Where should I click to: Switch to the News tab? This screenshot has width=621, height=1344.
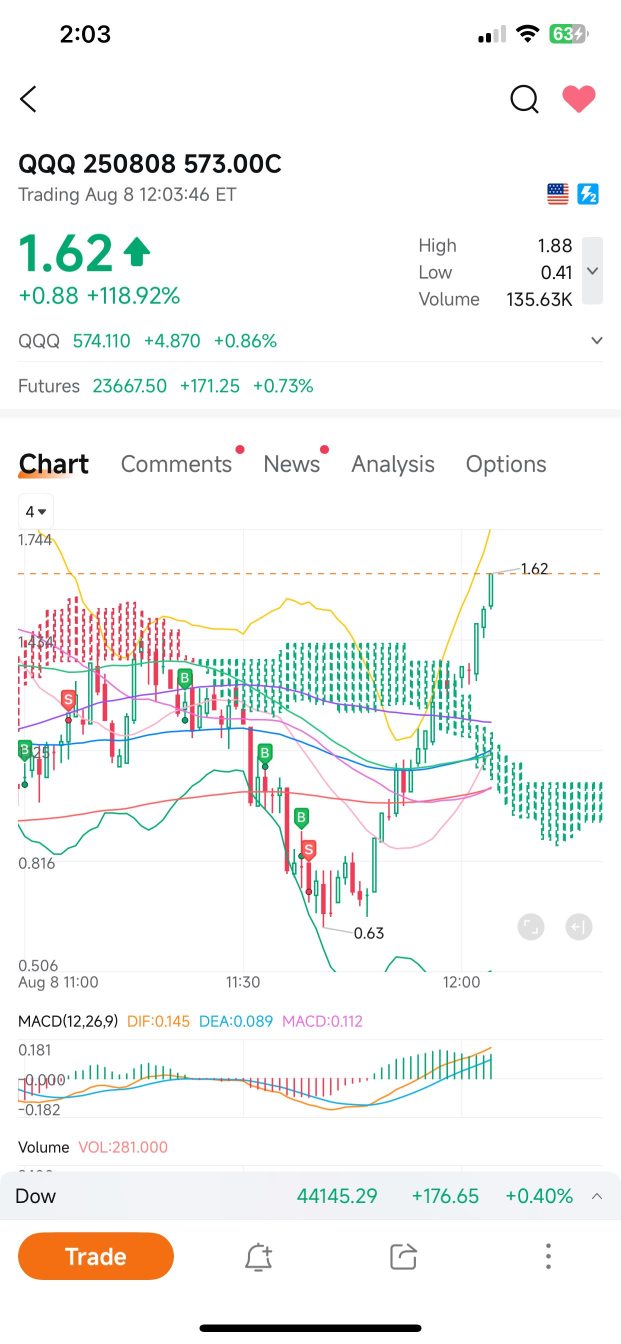tap(291, 464)
